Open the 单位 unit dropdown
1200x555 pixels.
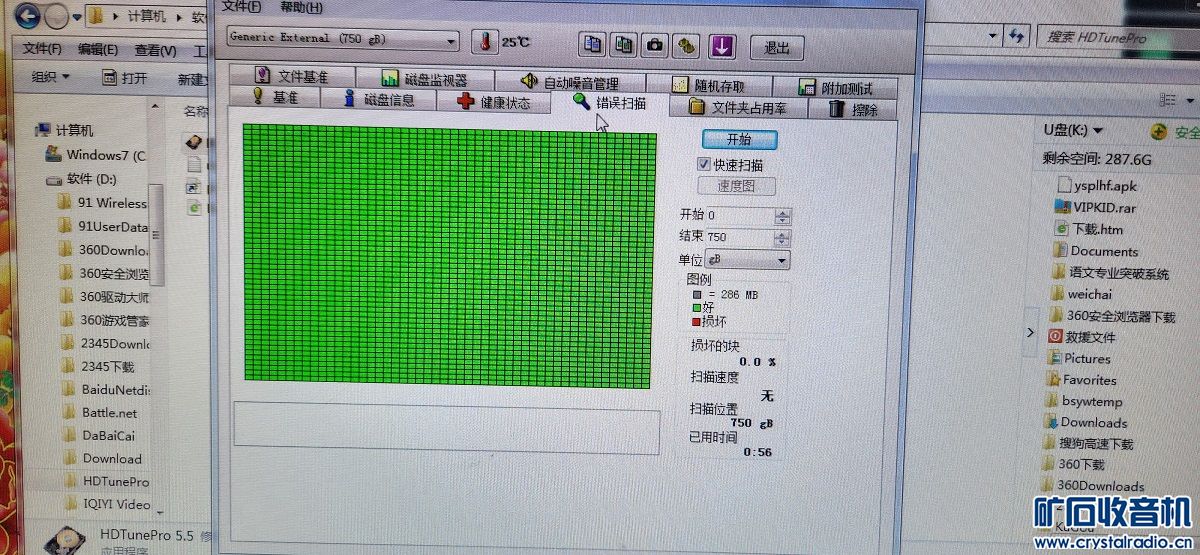[x=747, y=260]
